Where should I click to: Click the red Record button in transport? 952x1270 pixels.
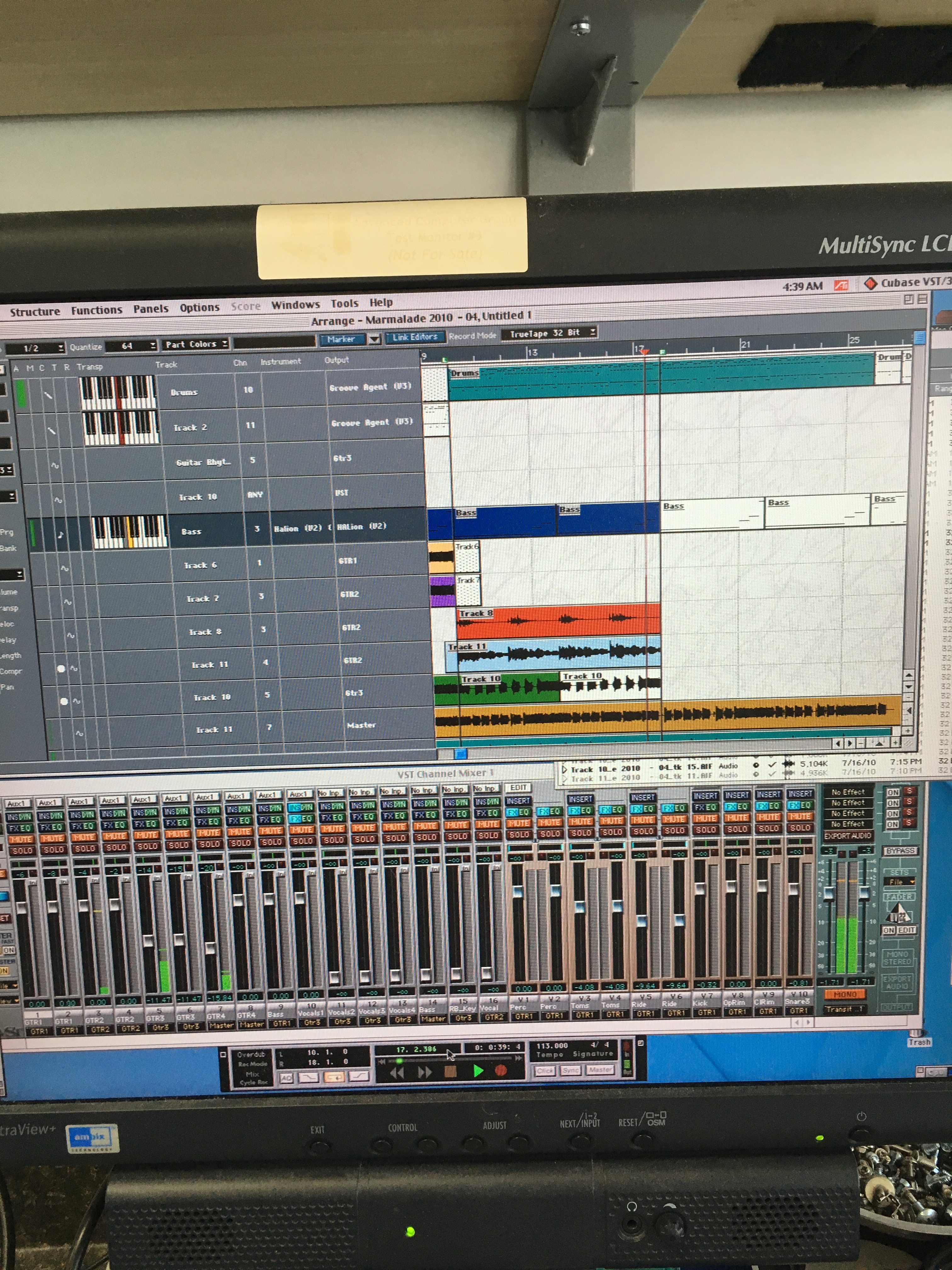pos(500,1070)
